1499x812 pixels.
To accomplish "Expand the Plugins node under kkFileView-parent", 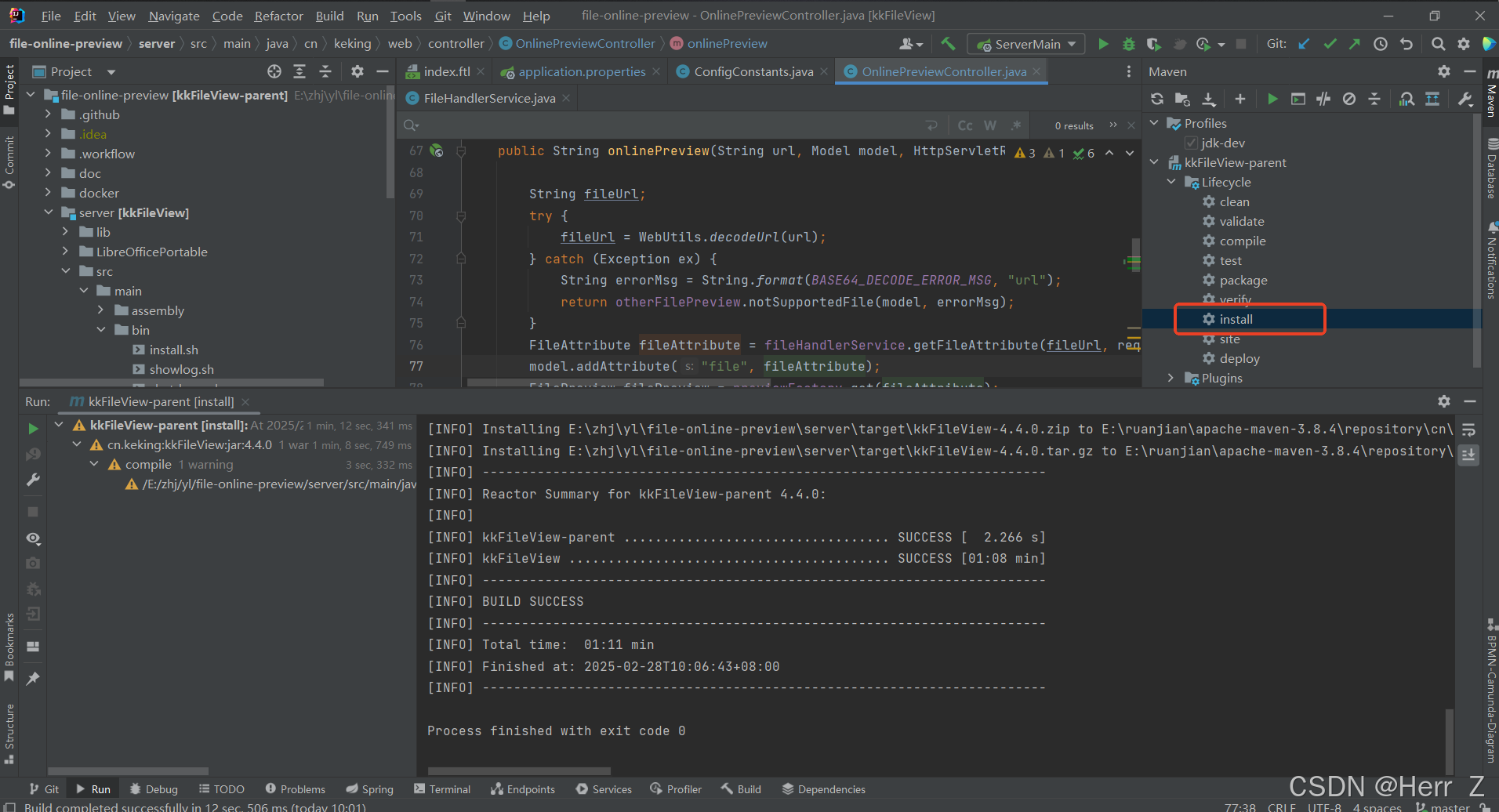I will coord(1170,378).
